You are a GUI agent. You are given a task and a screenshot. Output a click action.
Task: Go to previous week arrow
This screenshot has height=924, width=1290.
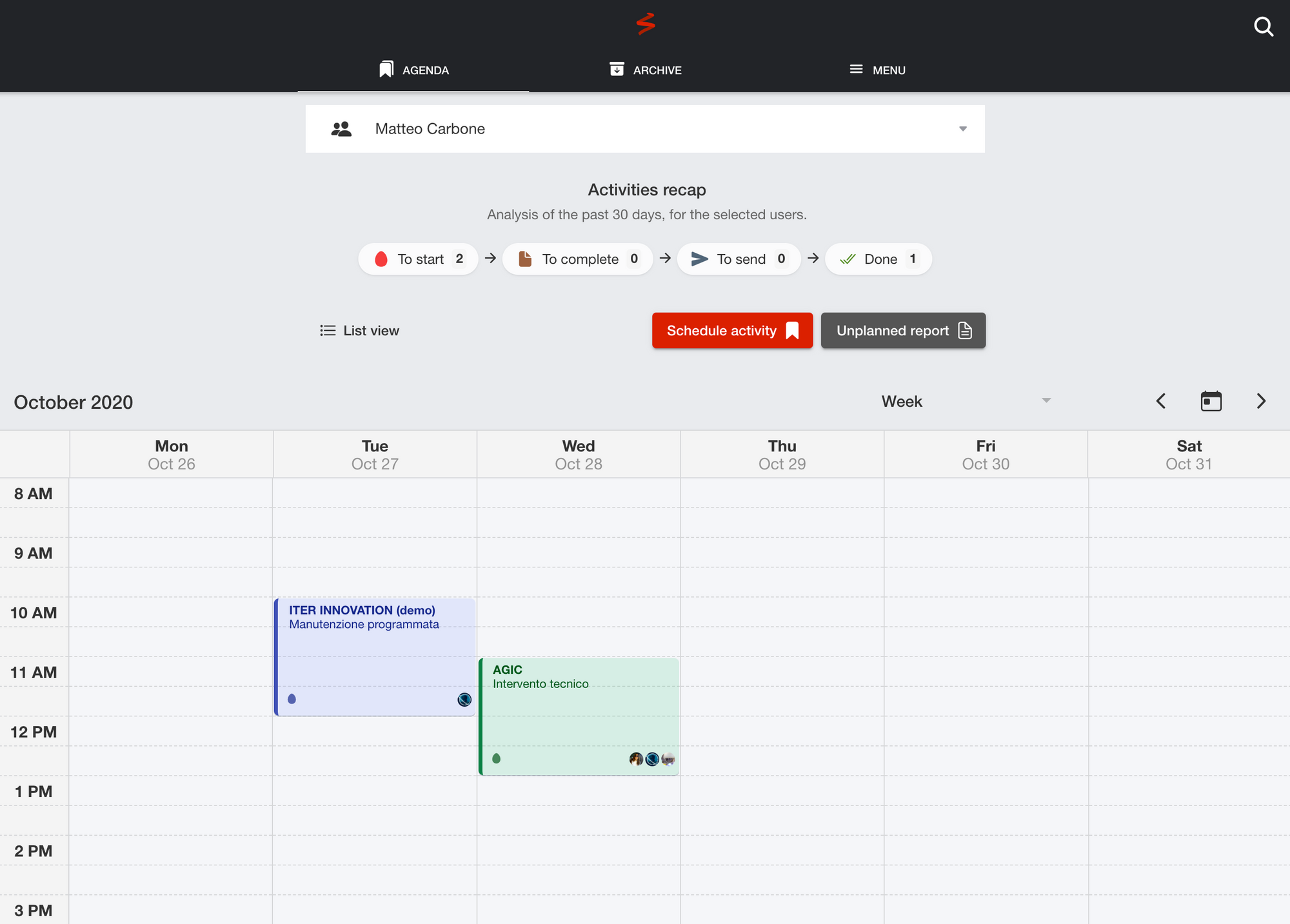click(1161, 401)
